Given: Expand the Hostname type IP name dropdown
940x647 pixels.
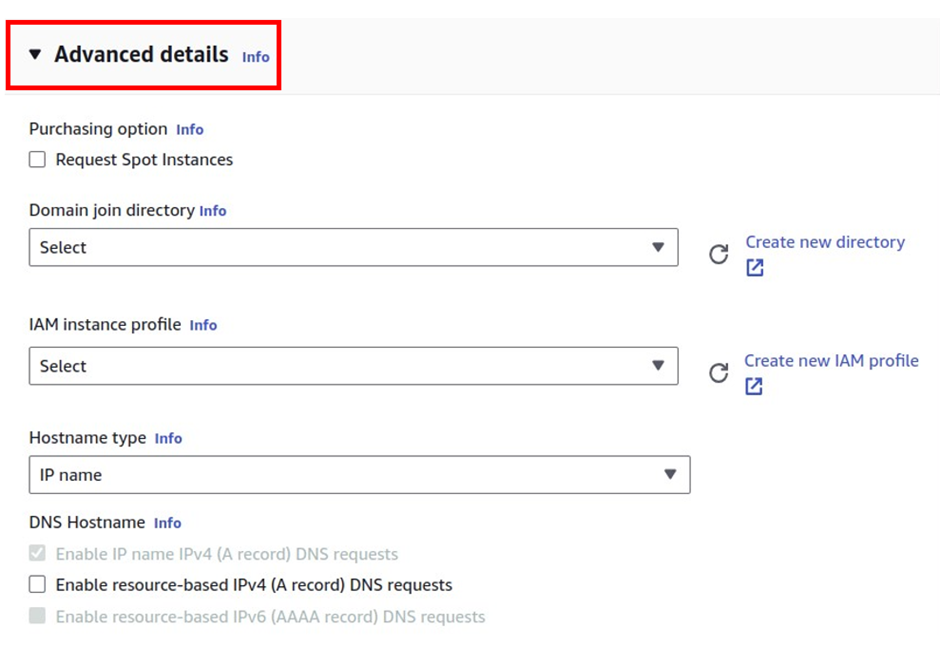Looking at the screenshot, I should pos(360,475).
